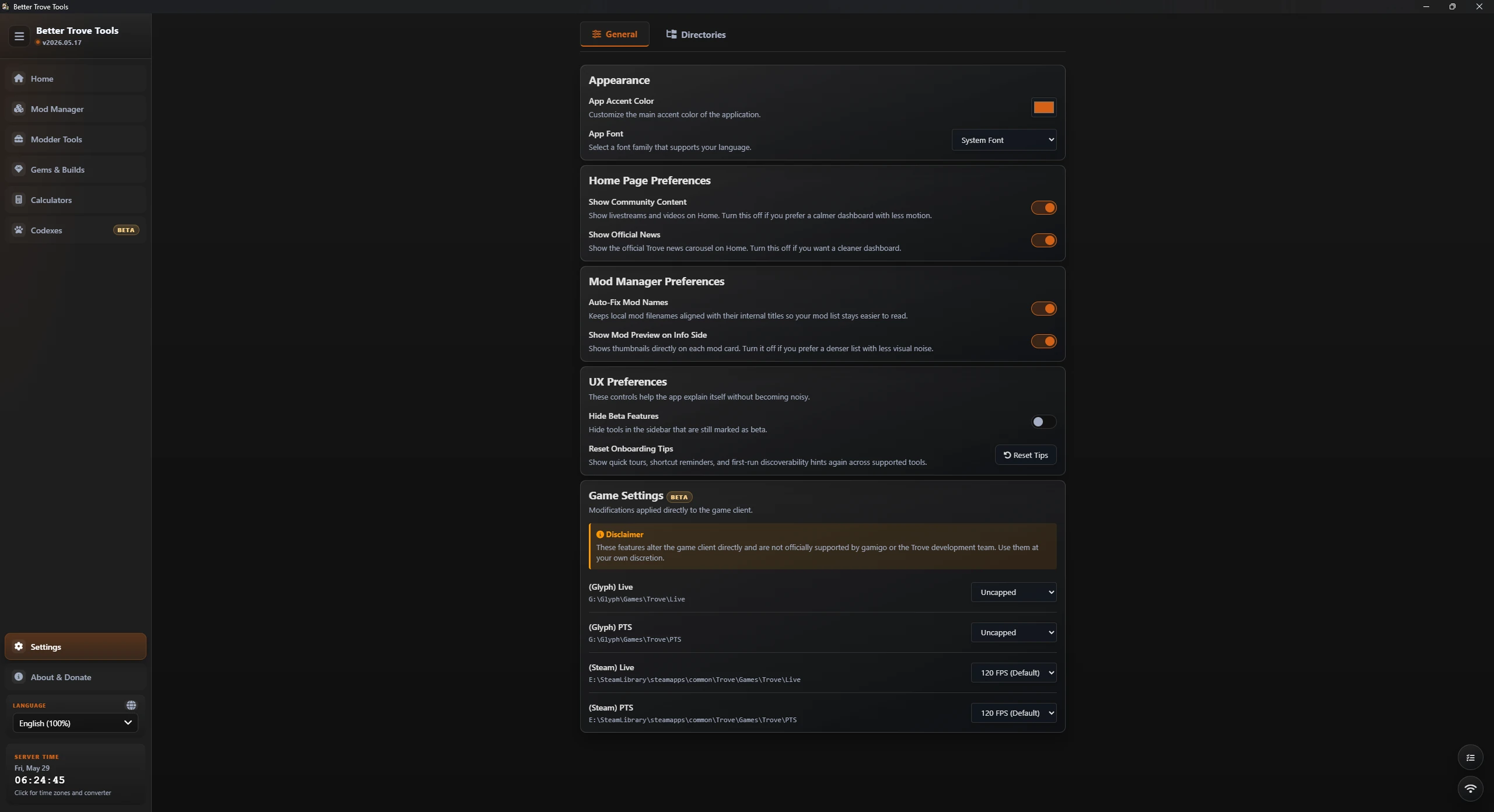The width and height of the screenshot is (1494, 812).
Task: Click the E:\SteamLibrary Steam Live path text
Action: [x=694, y=680]
